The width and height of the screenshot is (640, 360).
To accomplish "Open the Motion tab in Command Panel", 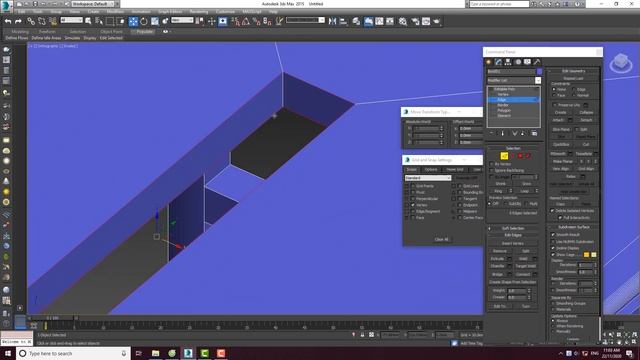I will [x=518, y=62].
